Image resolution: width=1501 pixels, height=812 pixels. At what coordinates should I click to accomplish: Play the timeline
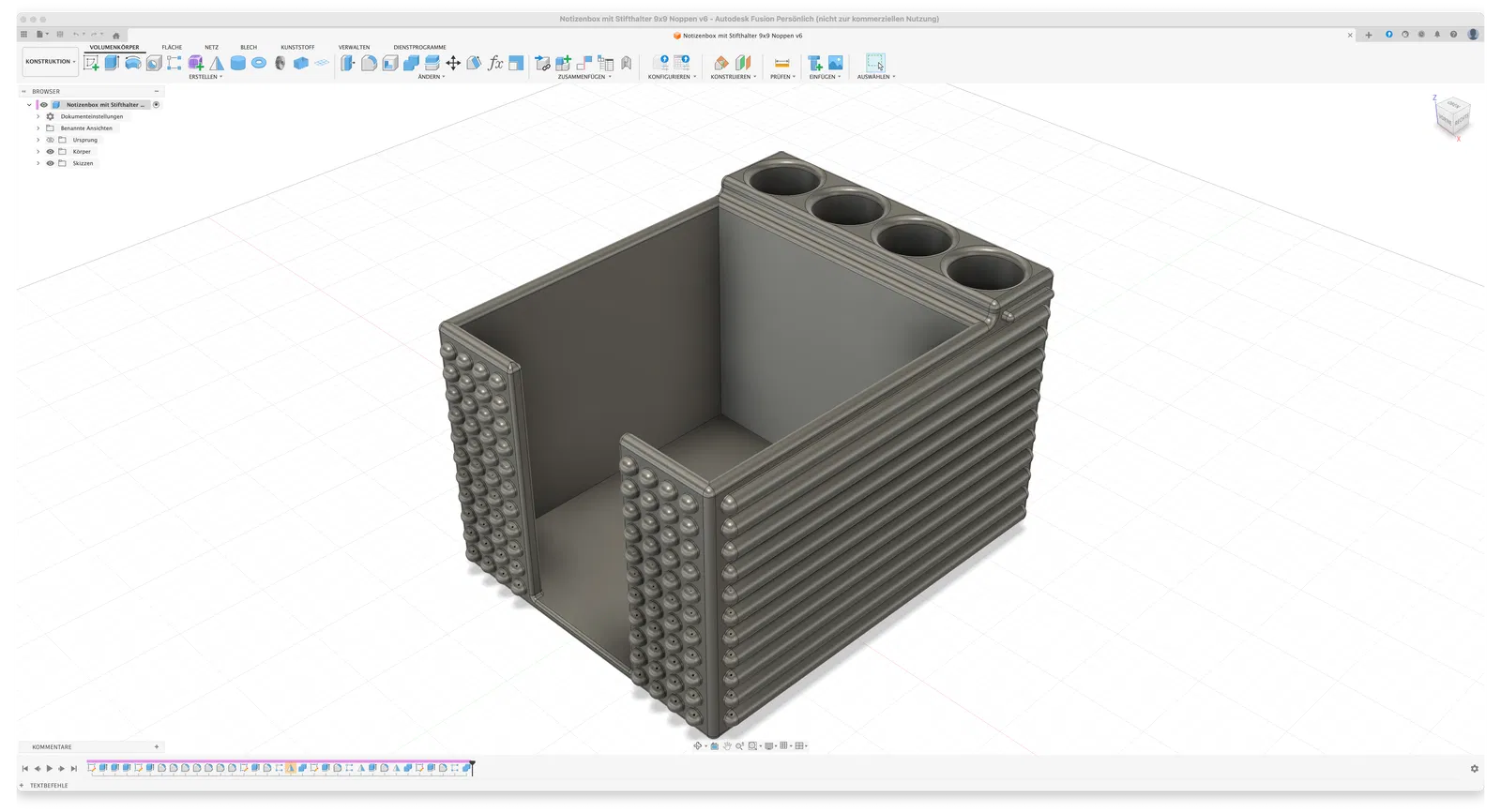tap(50, 769)
